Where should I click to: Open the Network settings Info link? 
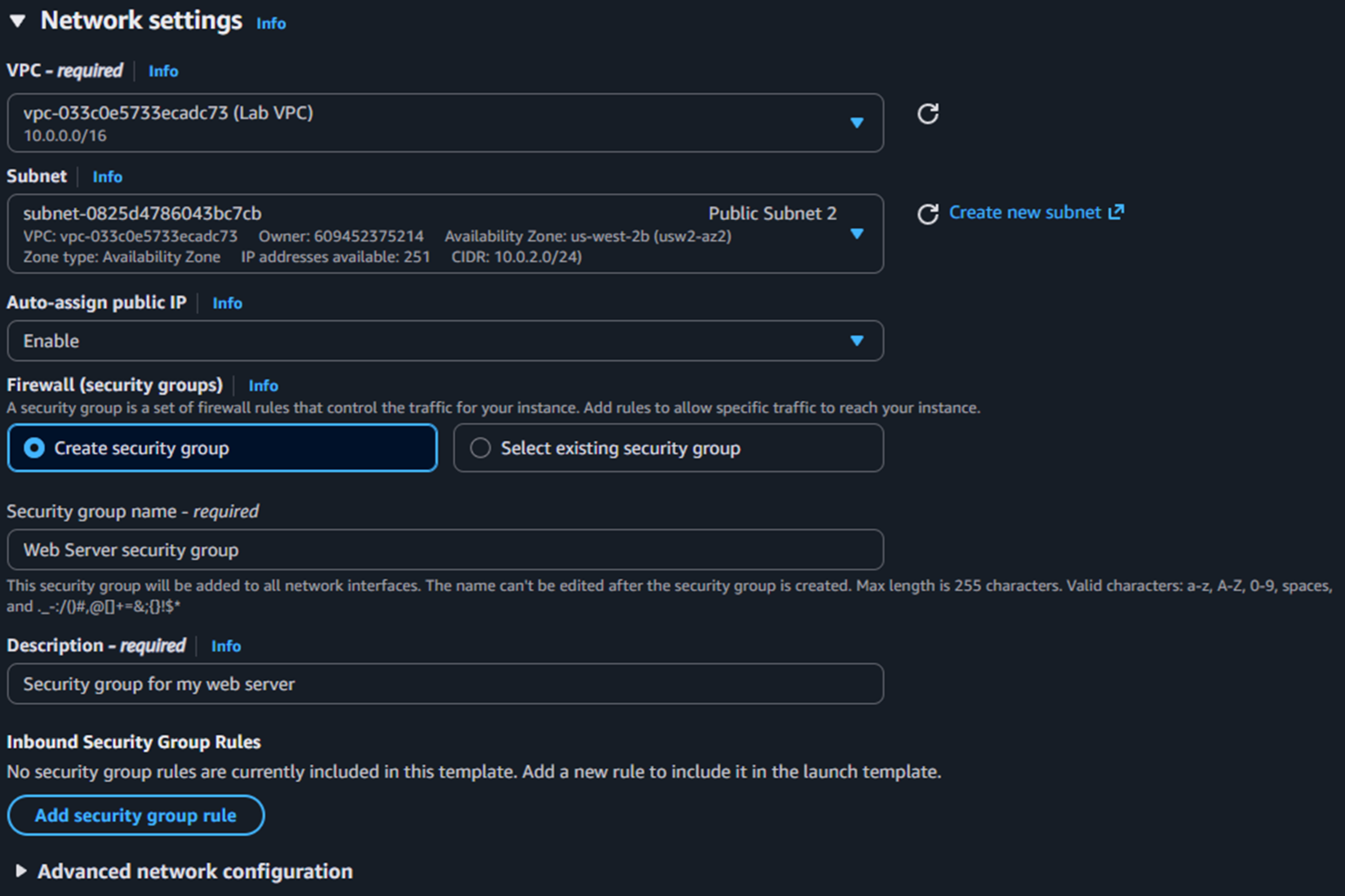[x=270, y=23]
